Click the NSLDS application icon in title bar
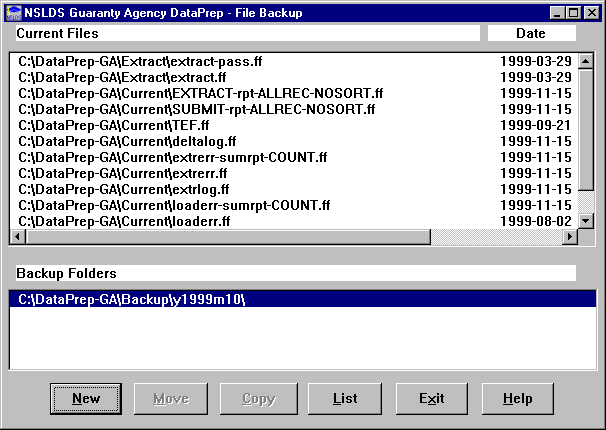The image size is (606, 430). point(14,13)
